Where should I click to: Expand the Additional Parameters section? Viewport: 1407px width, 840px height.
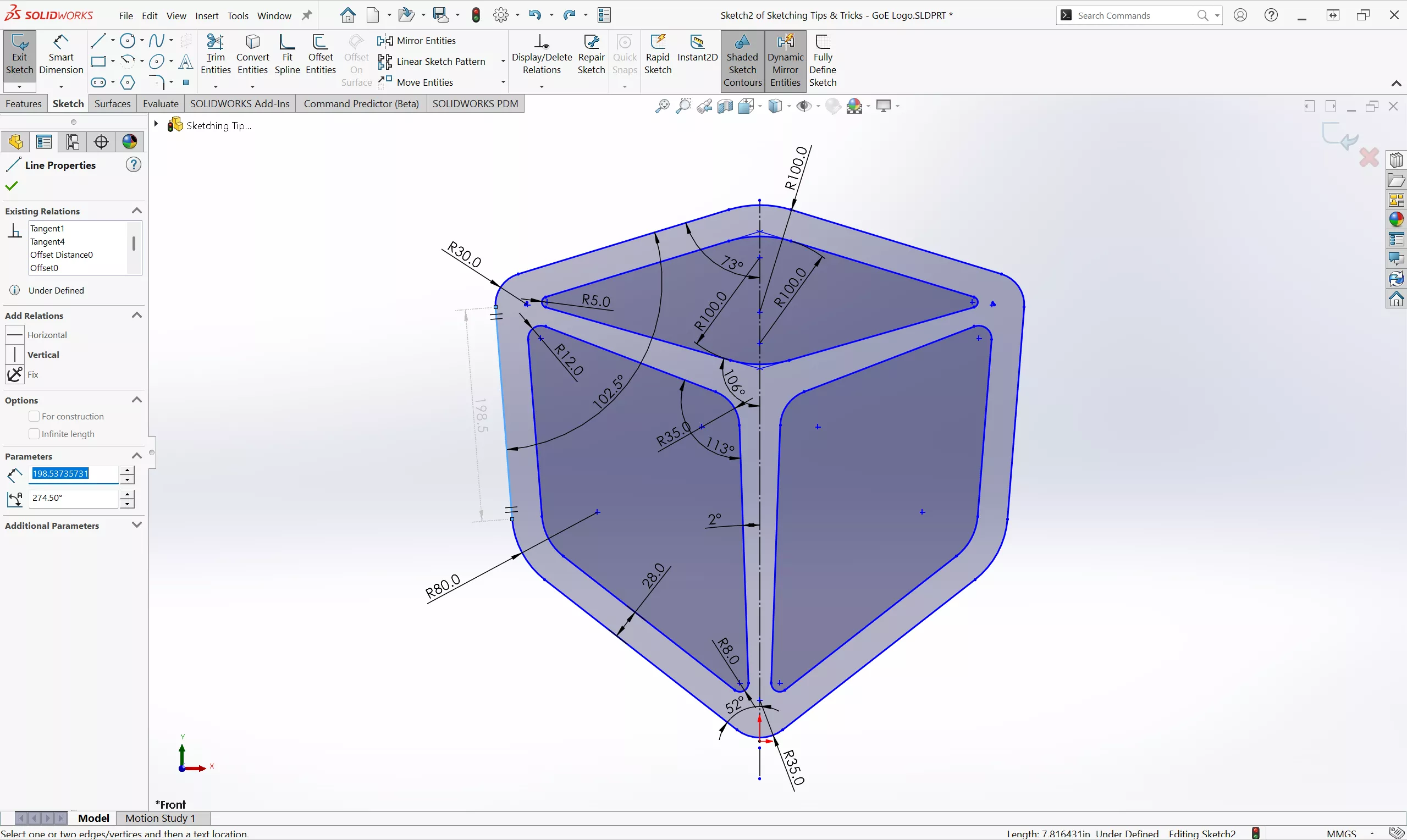pos(136,524)
